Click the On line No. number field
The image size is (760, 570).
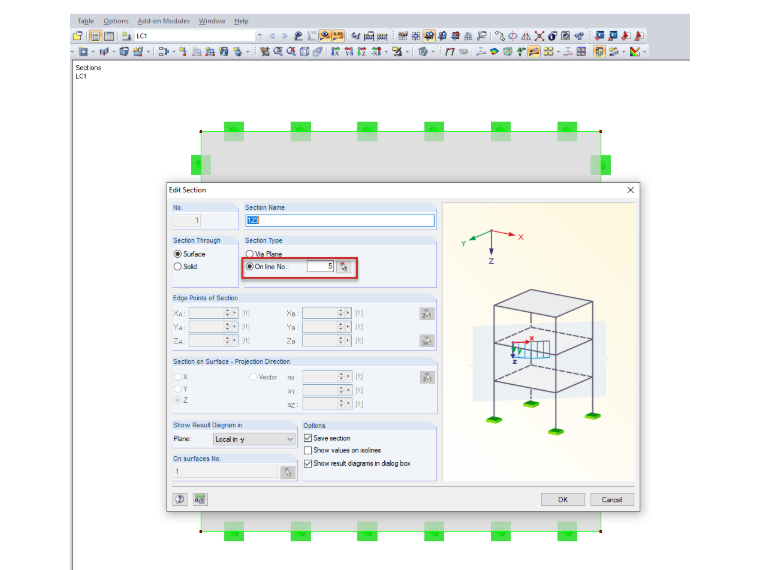click(320, 266)
